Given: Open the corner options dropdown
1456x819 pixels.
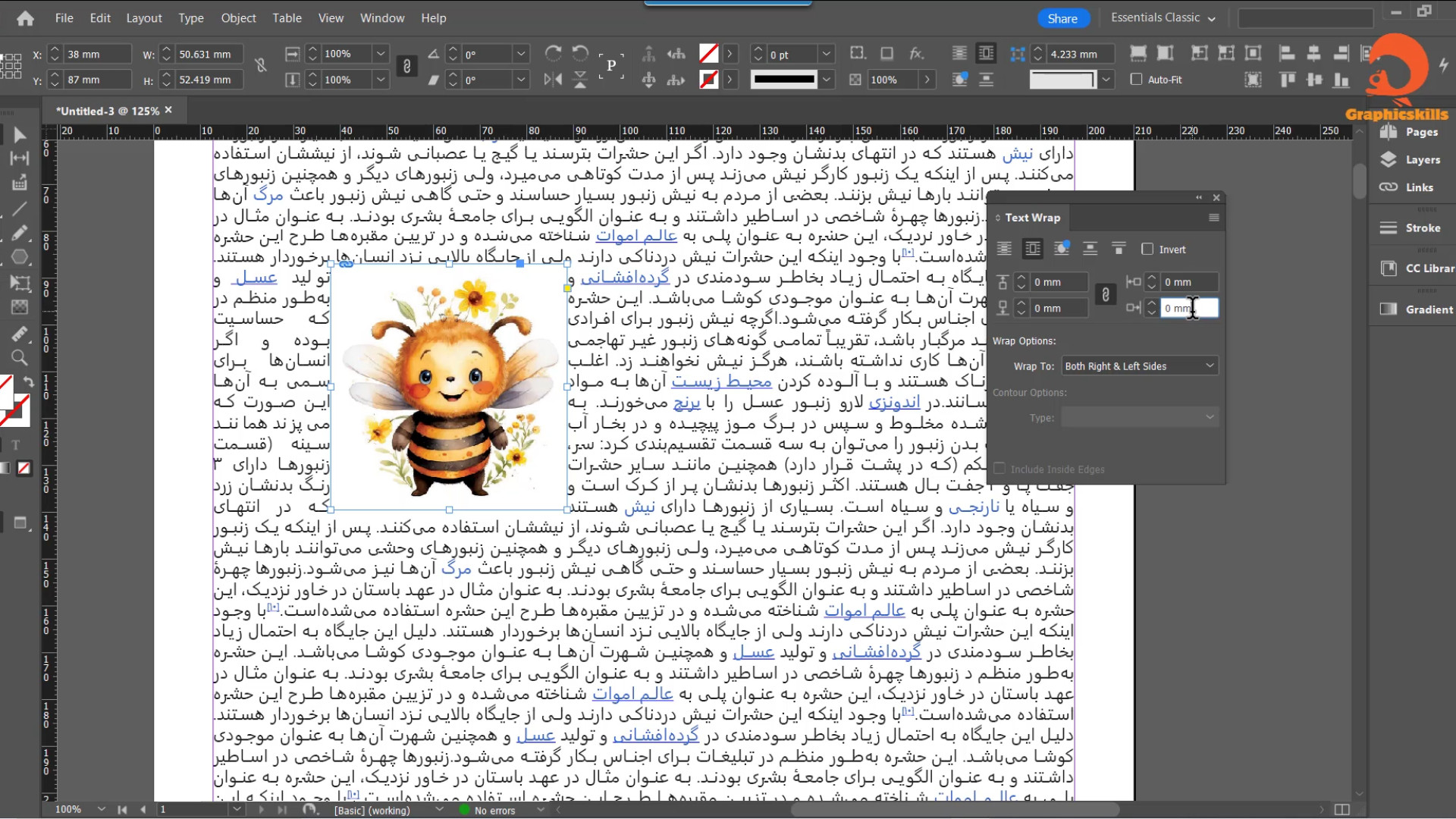Looking at the screenshot, I should 1106,80.
